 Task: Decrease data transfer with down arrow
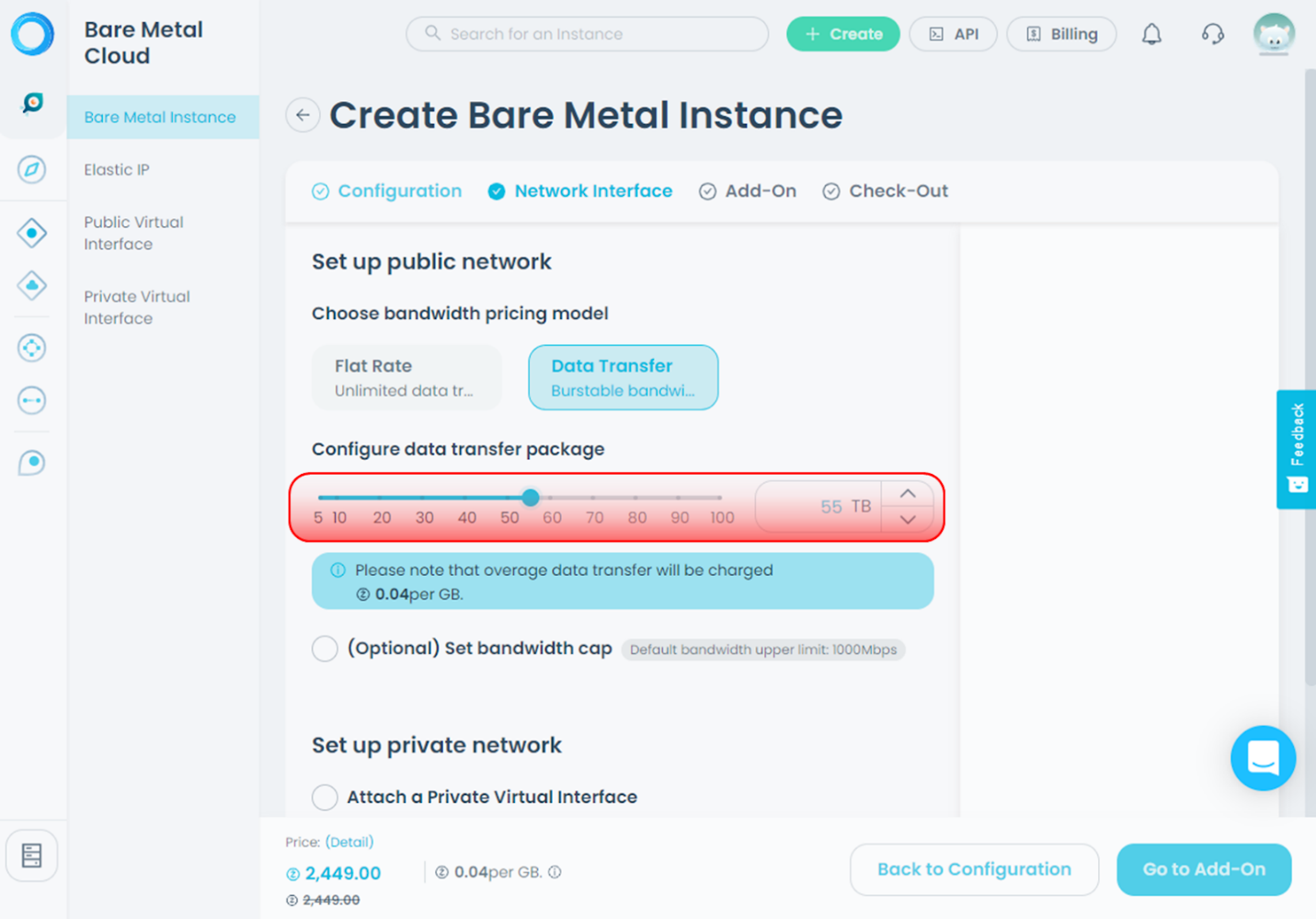pos(908,520)
